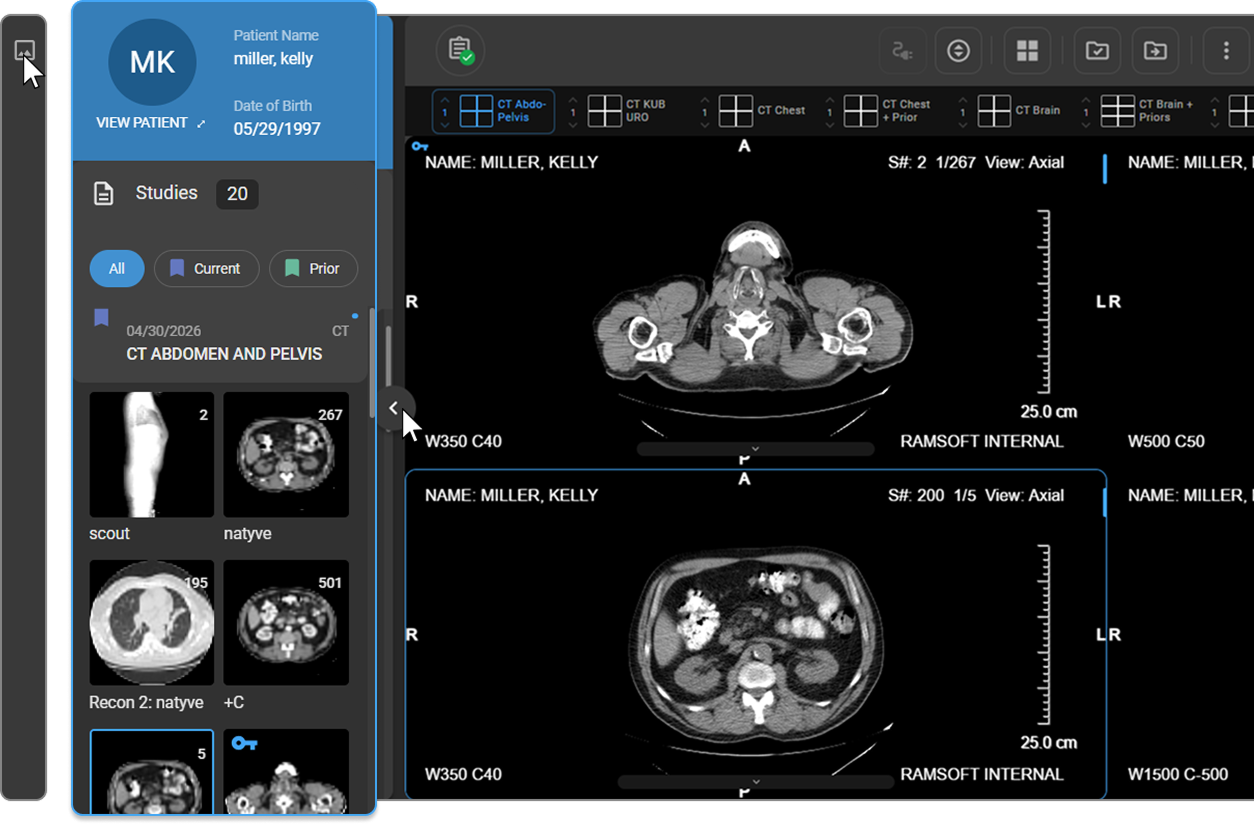1254x824 pixels.
Task: Step the CT Brain + Priors layout counter
Action: coord(1086,111)
